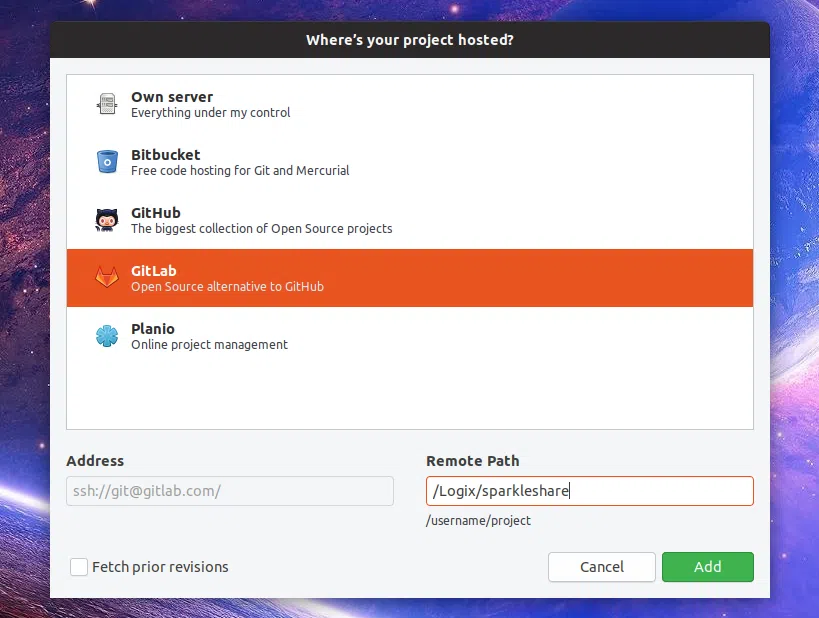Click the Planio flower icon
Screen dimensions: 819x618
pyautogui.click(x=107, y=335)
